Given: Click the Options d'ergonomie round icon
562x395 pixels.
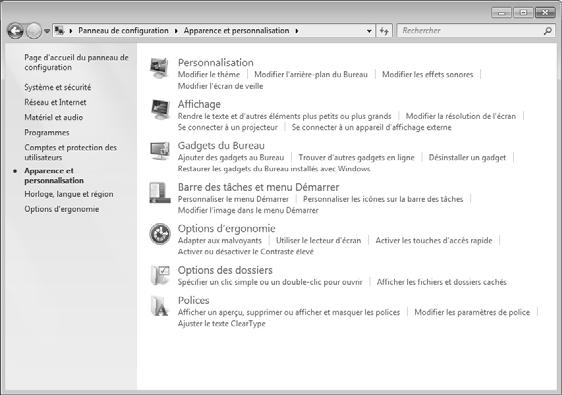Looking at the screenshot, I should pyautogui.click(x=160, y=234).
